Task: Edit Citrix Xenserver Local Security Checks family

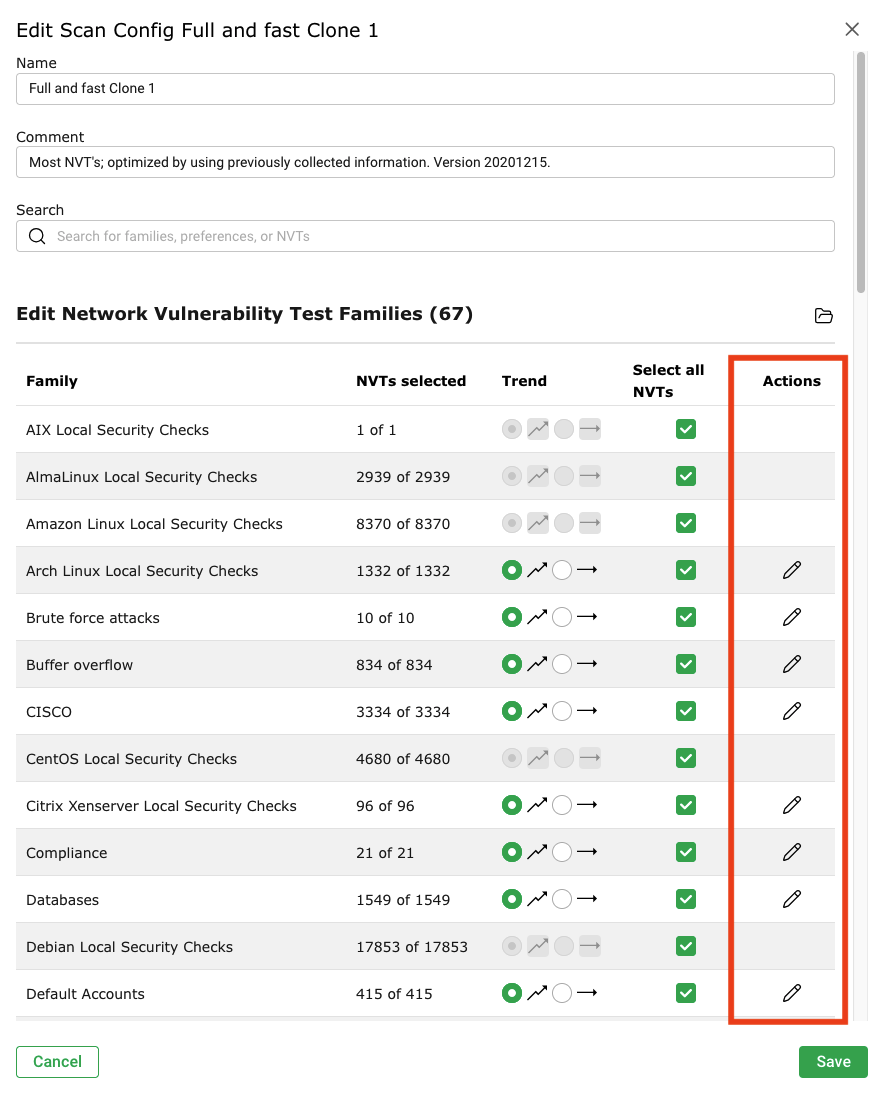Action: click(x=791, y=805)
